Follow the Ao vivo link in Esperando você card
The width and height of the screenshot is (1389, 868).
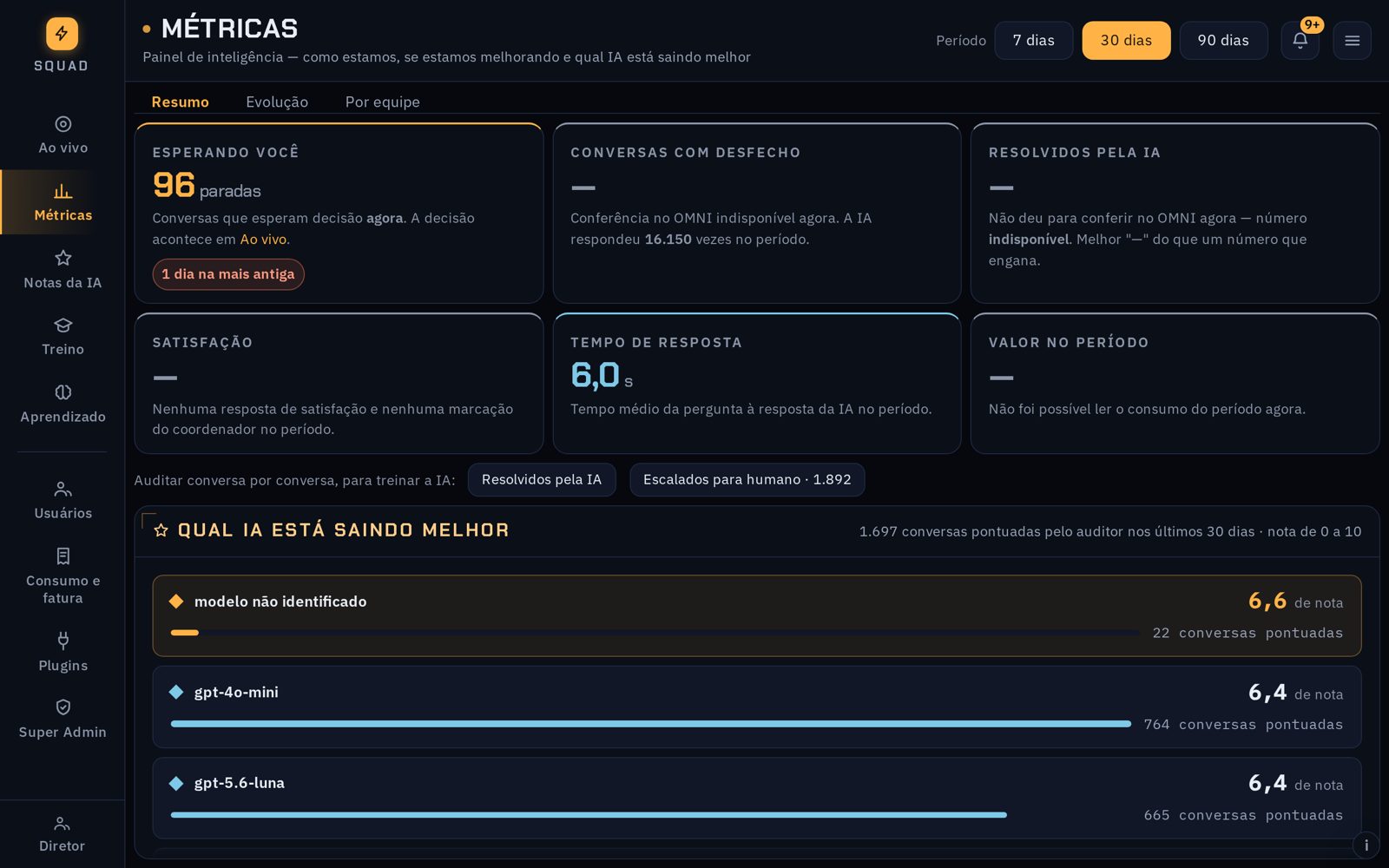coord(263,240)
